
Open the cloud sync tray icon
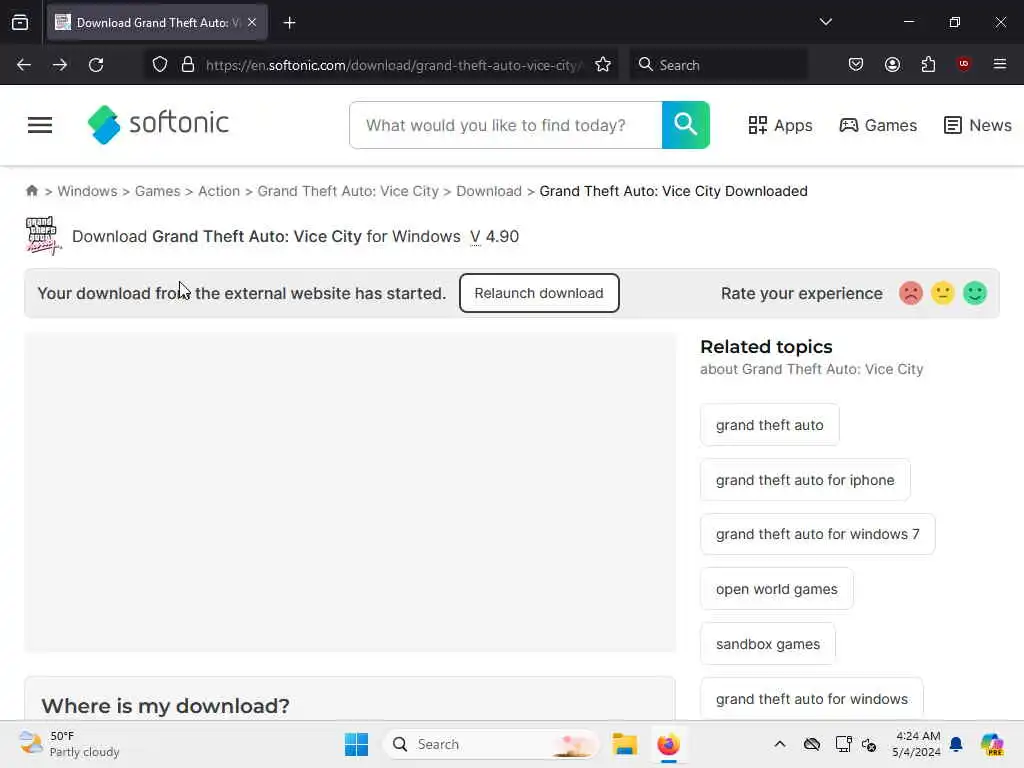(812, 744)
